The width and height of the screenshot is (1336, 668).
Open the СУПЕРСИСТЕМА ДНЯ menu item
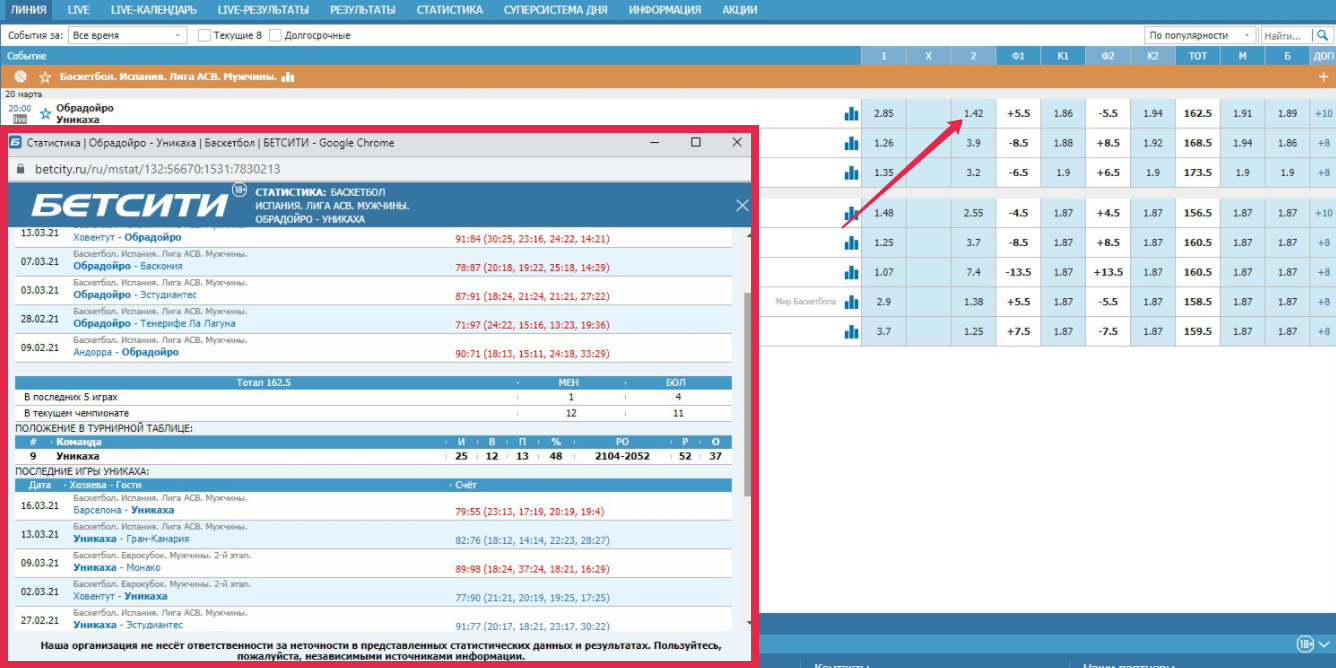(x=555, y=10)
